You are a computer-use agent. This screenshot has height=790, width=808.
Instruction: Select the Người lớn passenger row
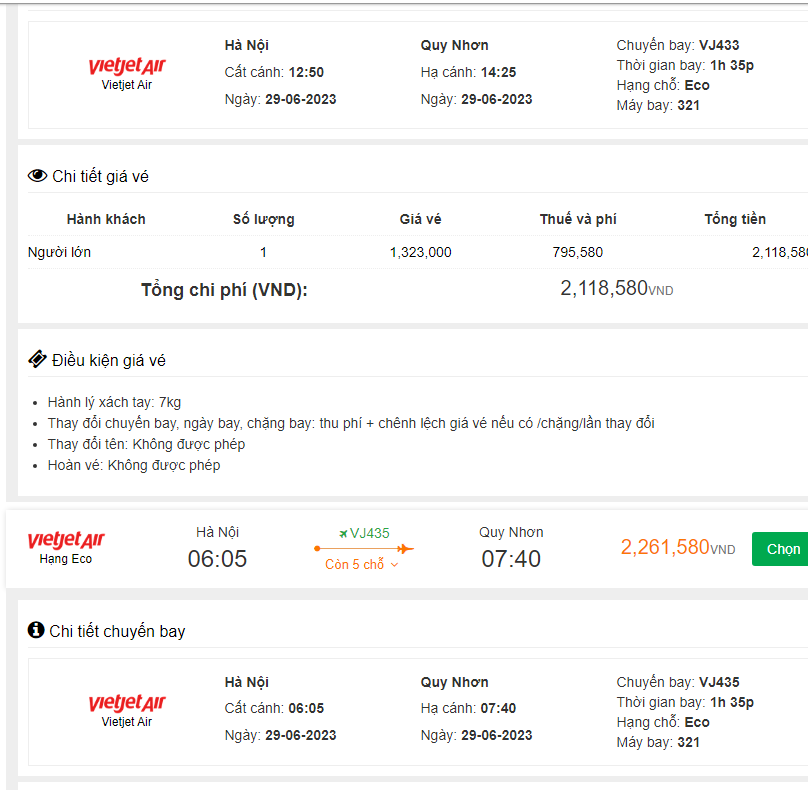[x=59, y=252]
